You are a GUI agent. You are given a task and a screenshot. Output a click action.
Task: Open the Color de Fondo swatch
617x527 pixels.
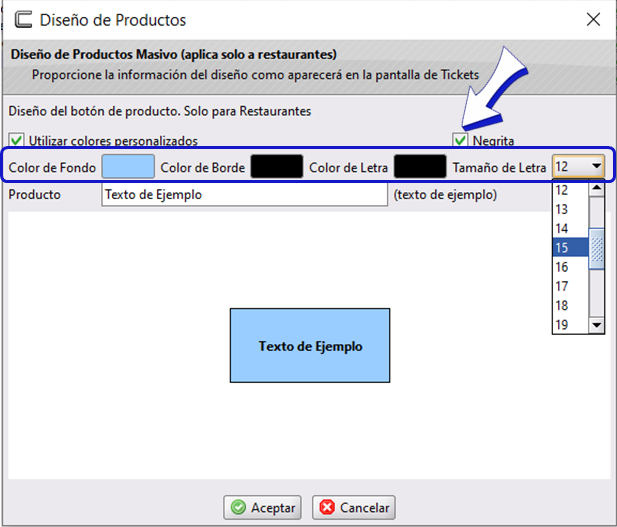click(128, 166)
